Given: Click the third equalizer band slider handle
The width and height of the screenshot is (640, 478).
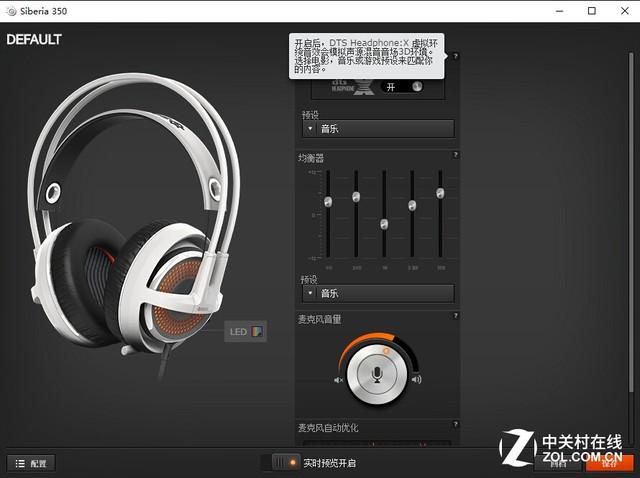Looking at the screenshot, I should click(384, 224).
